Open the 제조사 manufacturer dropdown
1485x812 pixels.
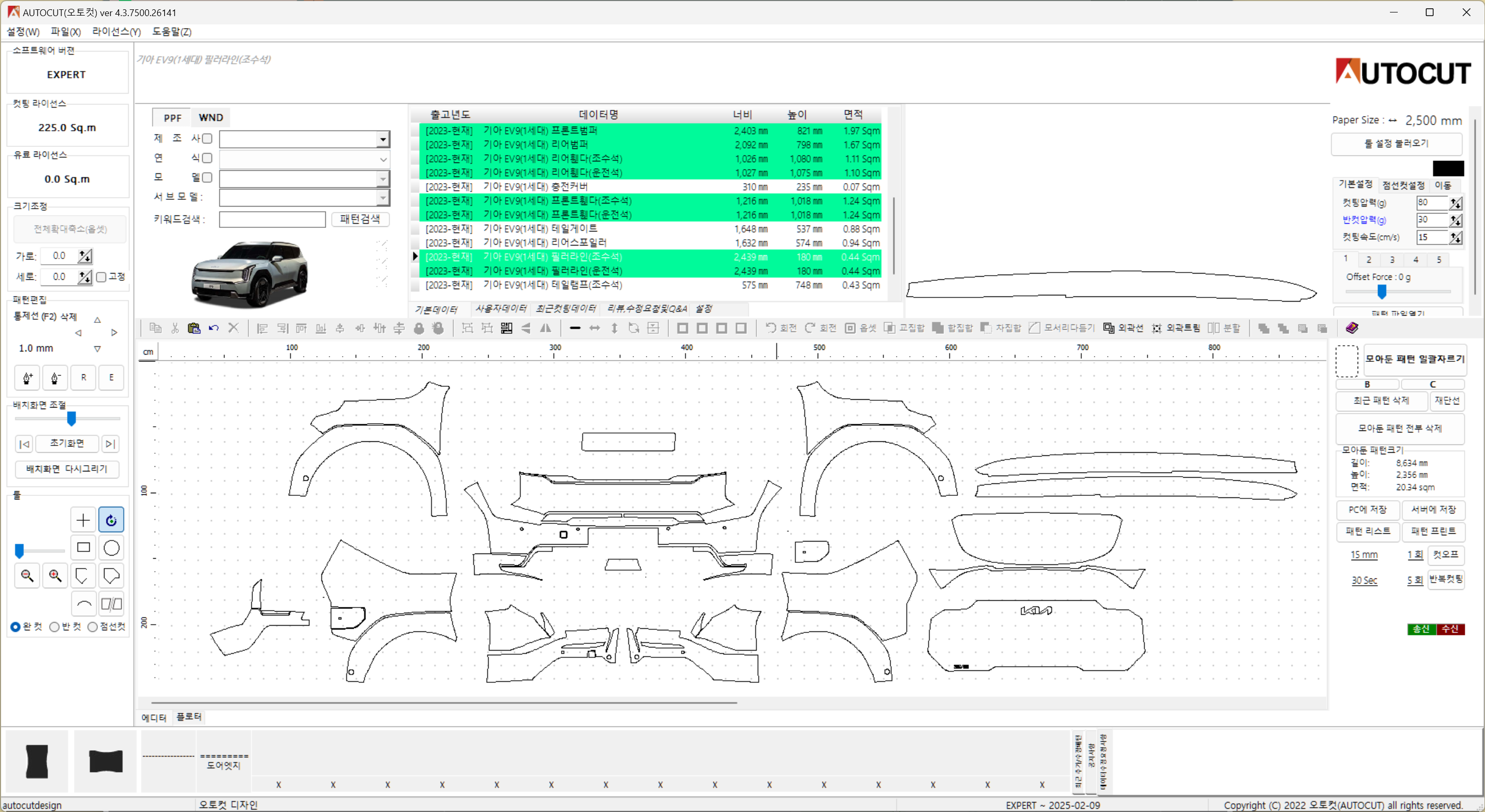coord(383,139)
